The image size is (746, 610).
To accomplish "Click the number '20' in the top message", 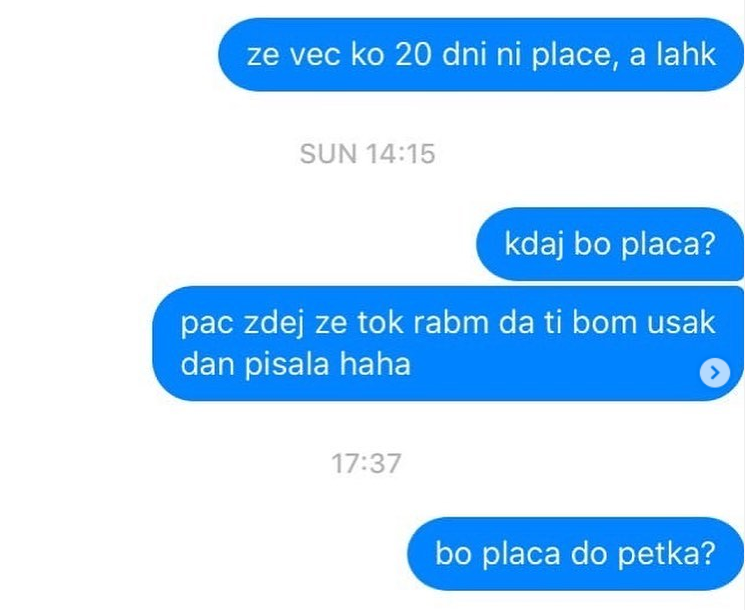I will pos(413,55).
